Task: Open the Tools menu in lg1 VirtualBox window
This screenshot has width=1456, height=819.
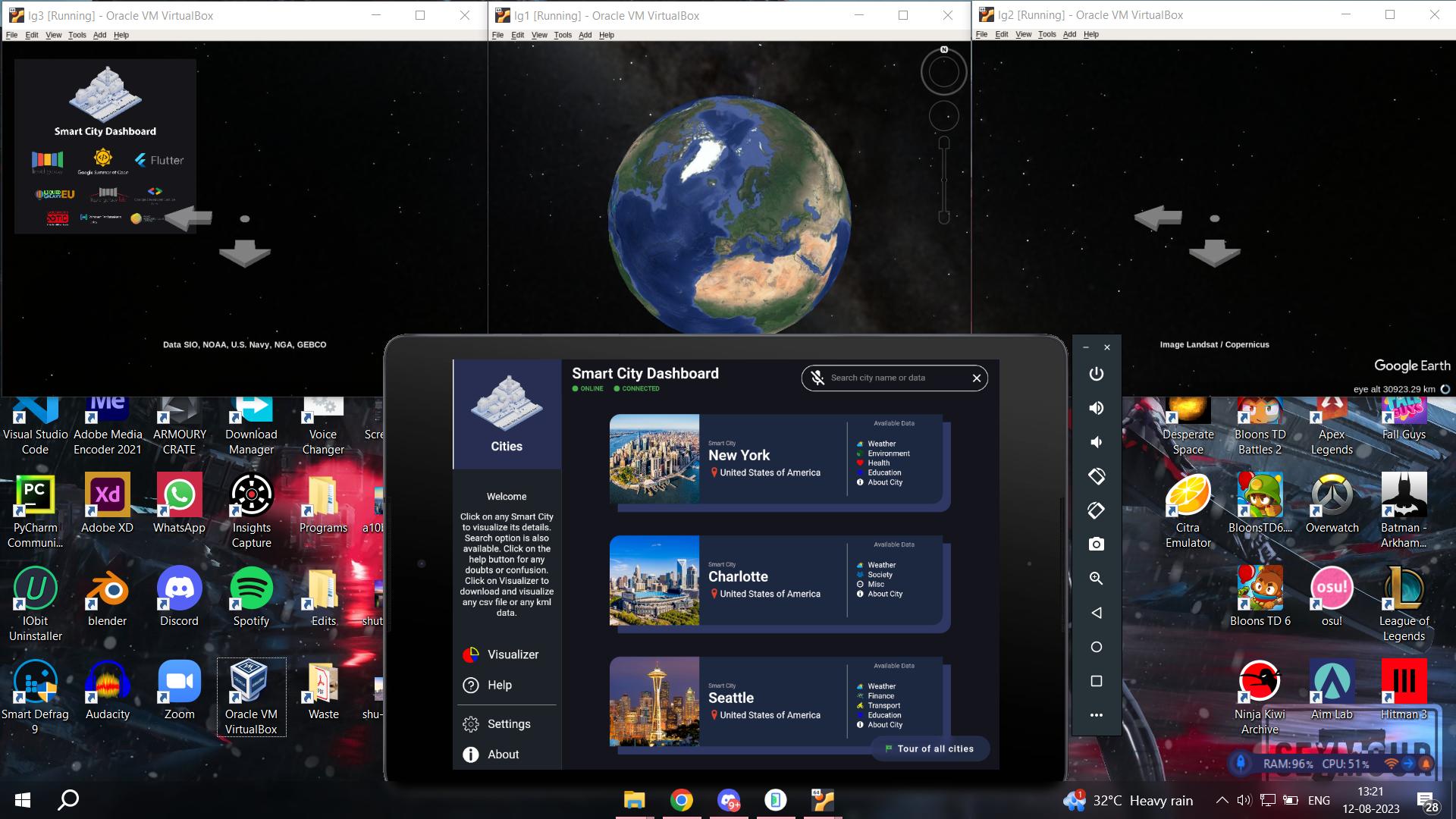Action: click(x=562, y=35)
